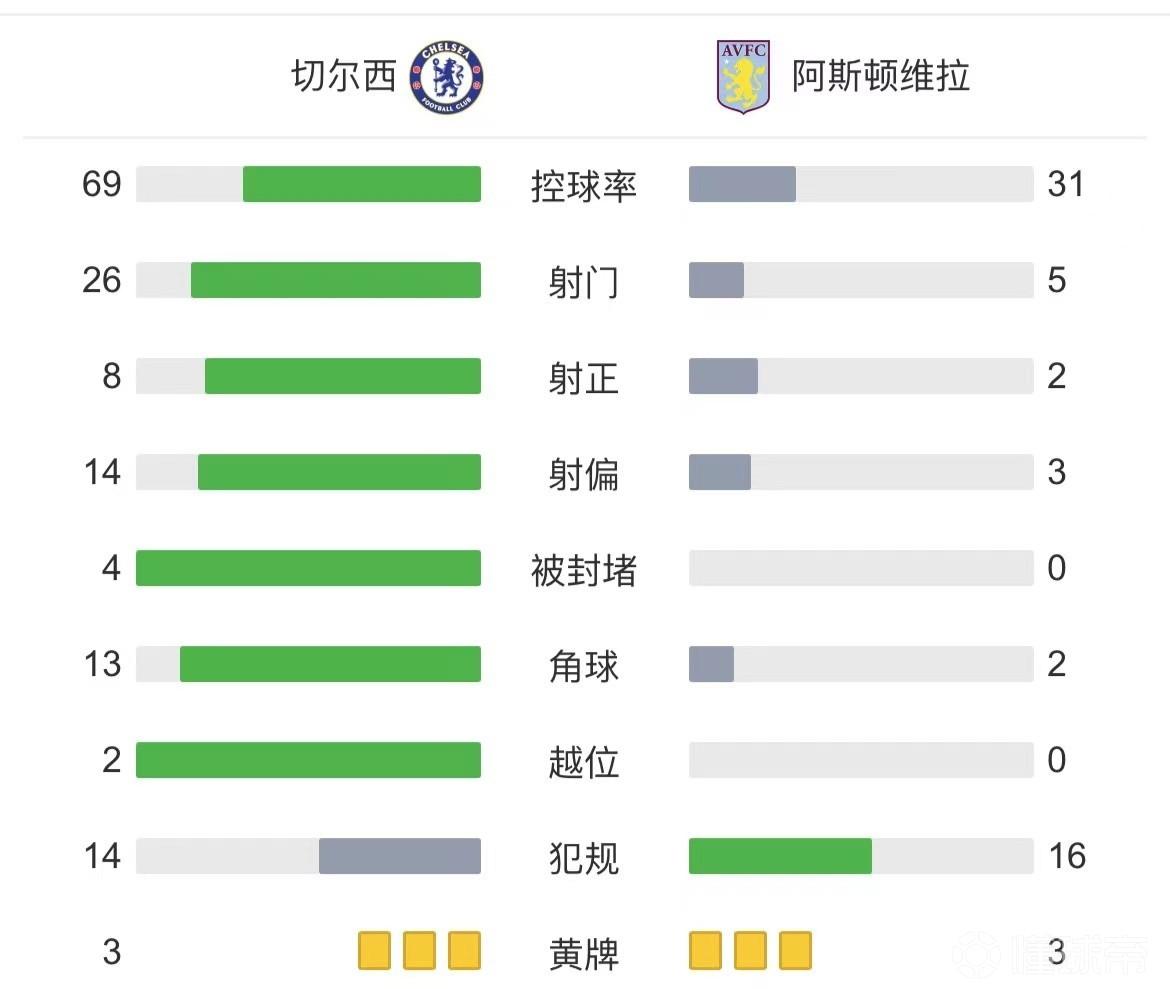Click Chelsea's green corner kicks bar
The image size is (1170, 989).
[330, 664]
